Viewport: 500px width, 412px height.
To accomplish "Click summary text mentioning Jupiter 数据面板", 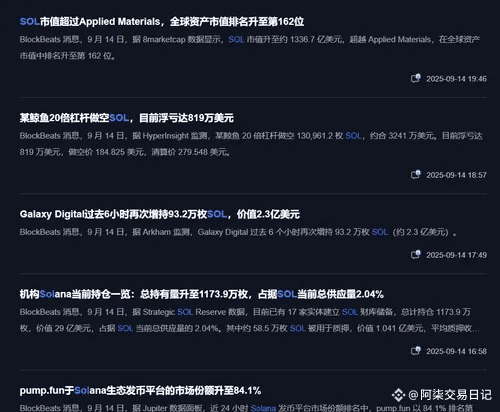I will click(246, 408).
